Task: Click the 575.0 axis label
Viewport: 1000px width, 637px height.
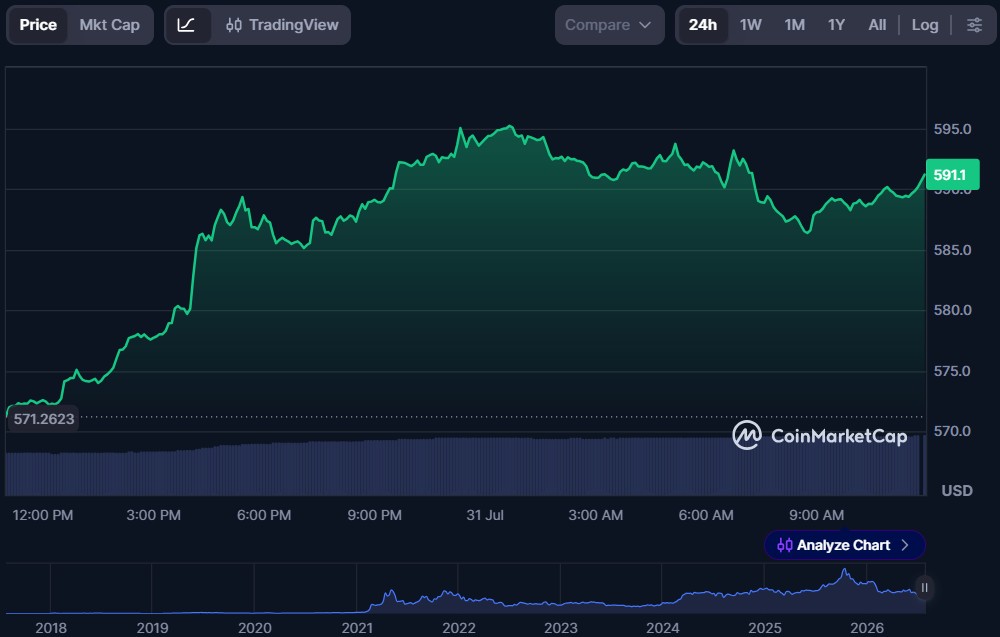Action: [952, 371]
